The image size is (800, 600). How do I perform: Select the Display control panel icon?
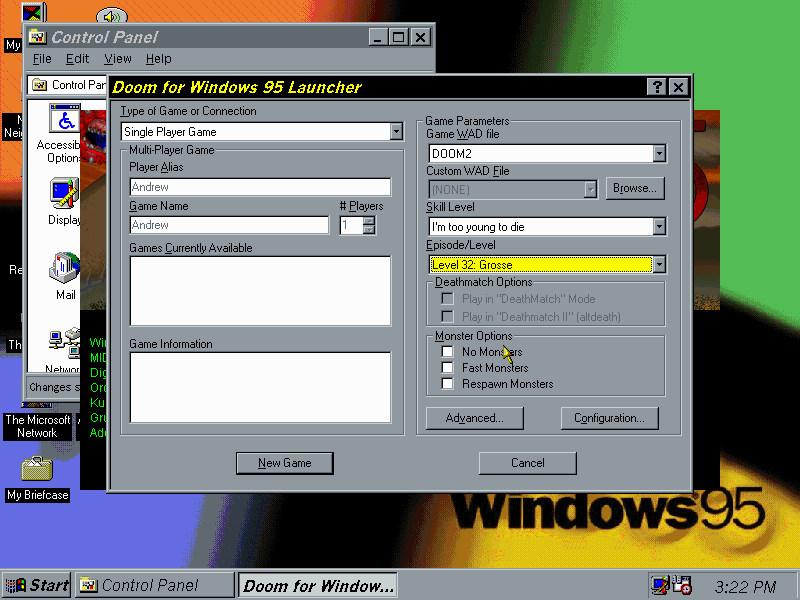[64, 193]
